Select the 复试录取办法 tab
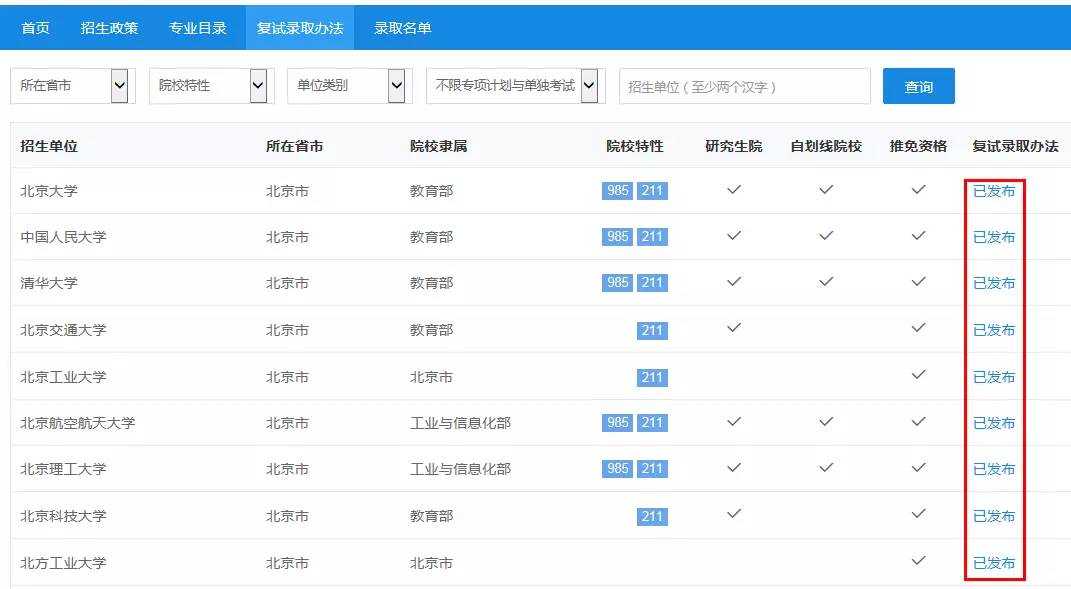1071x589 pixels. click(x=300, y=28)
